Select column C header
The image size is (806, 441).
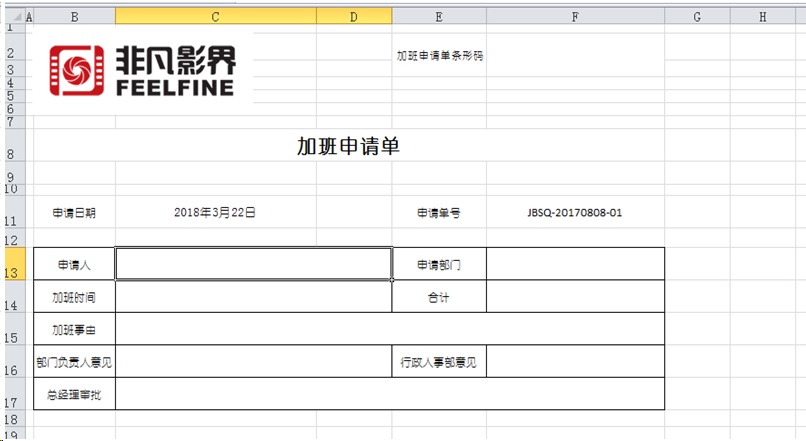pos(215,17)
